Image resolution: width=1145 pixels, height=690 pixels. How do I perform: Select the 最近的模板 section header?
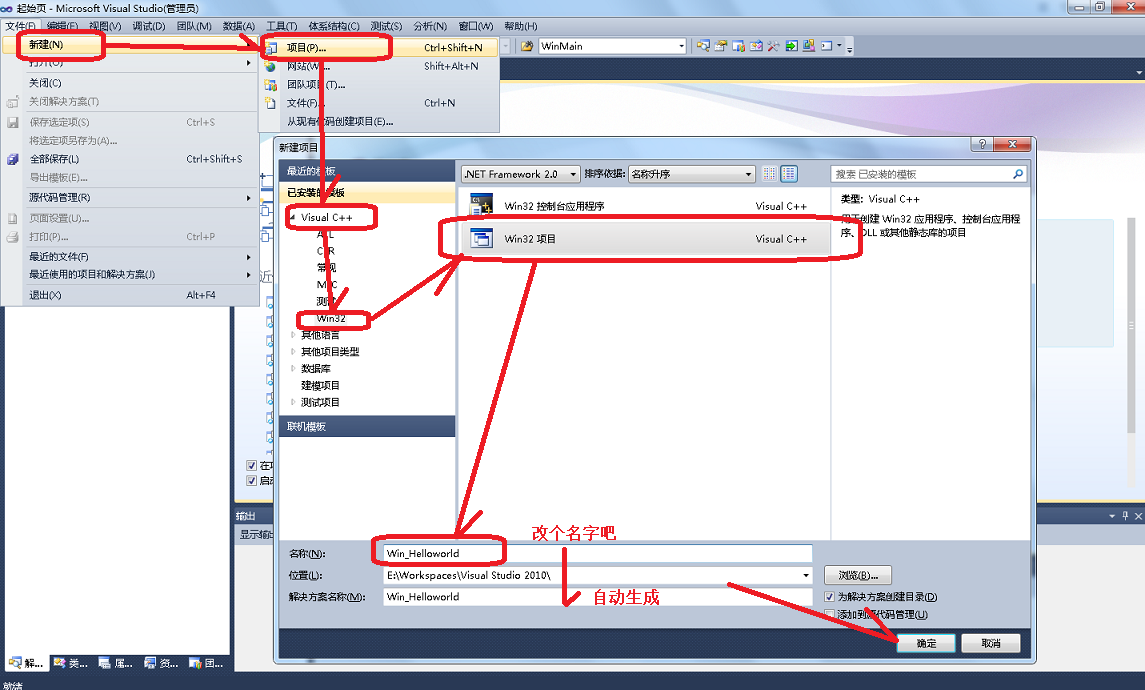tap(367, 171)
